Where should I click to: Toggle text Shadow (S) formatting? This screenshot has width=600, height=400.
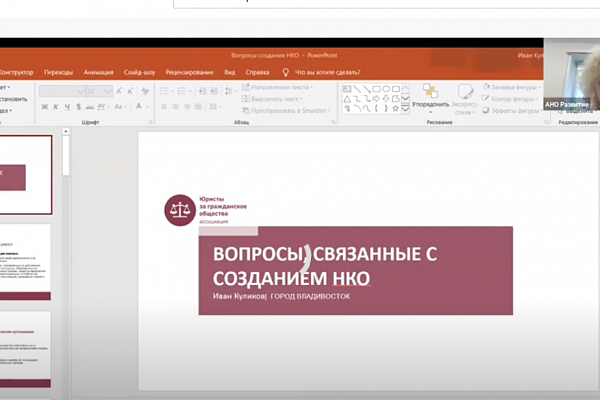coord(78,107)
